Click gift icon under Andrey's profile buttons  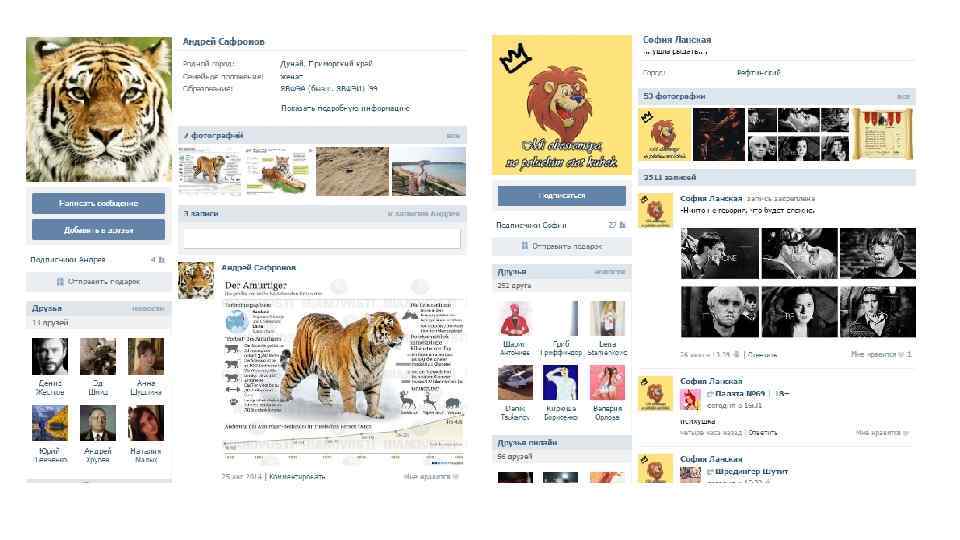click(60, 282)
